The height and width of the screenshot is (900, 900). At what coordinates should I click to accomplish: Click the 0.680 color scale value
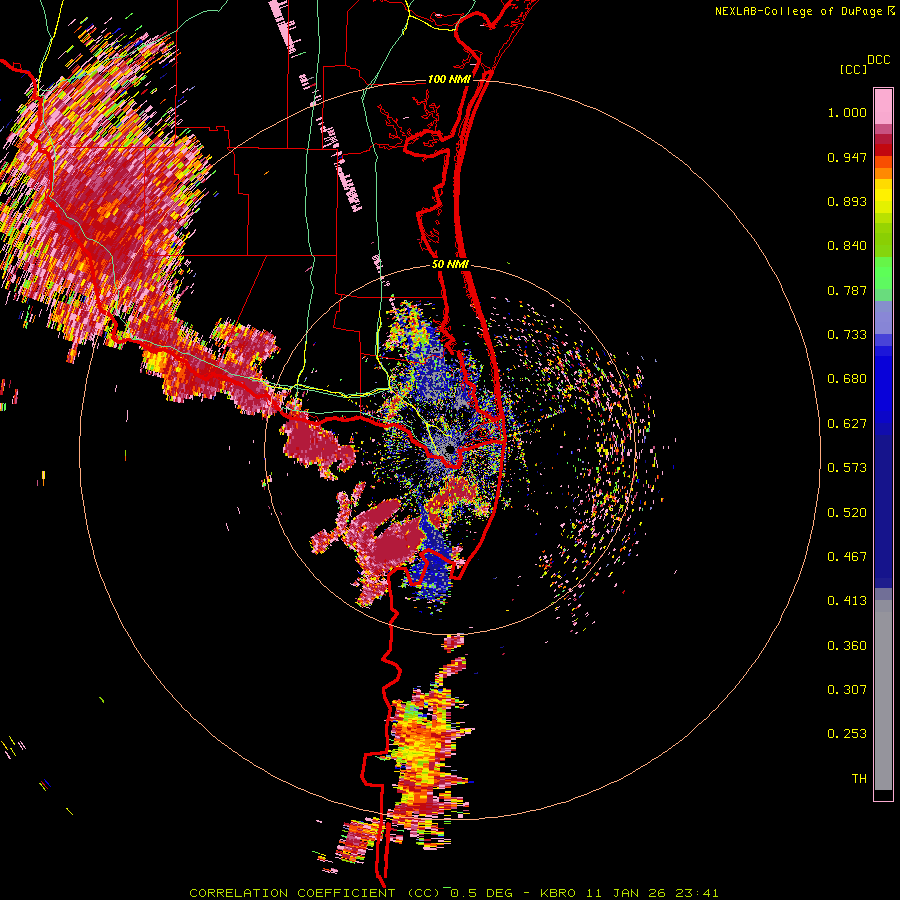[x=847, y=379]
